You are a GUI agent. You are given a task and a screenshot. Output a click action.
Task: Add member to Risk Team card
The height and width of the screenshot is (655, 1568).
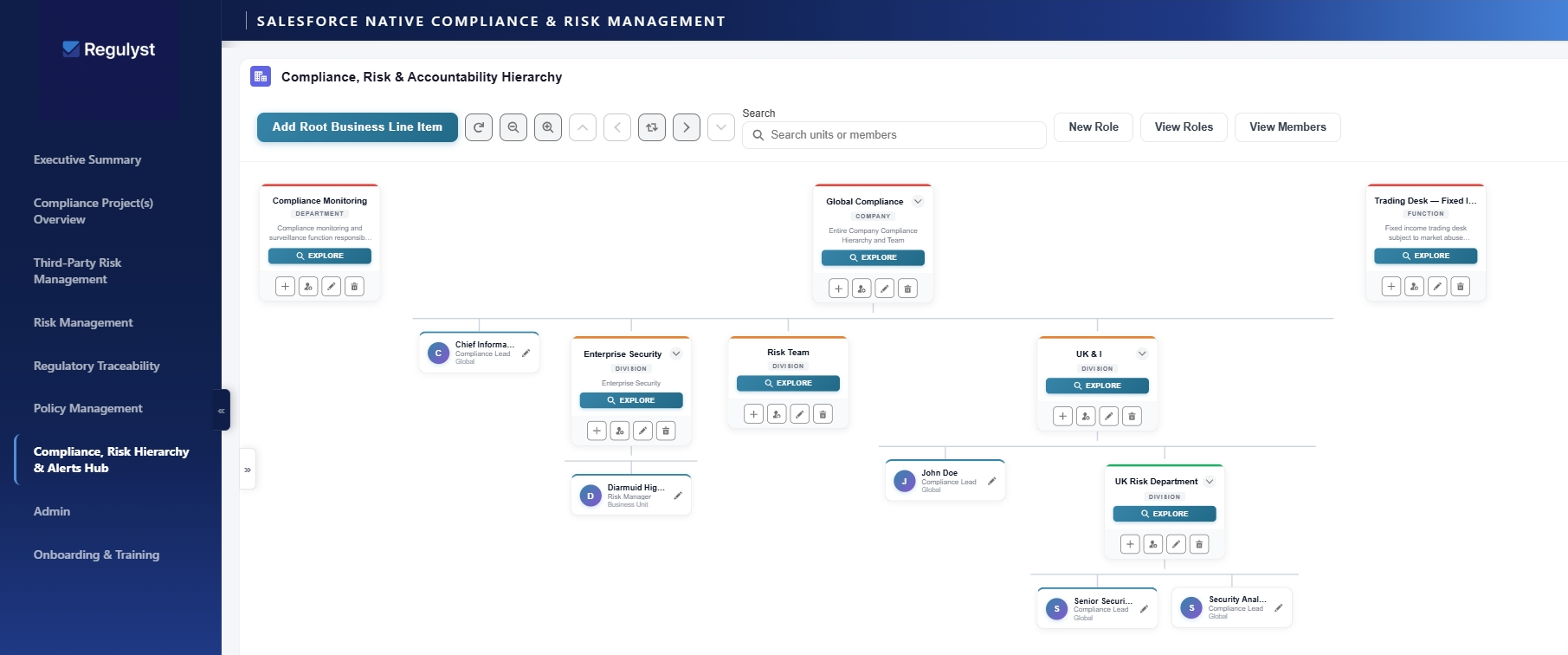(777, 414)
